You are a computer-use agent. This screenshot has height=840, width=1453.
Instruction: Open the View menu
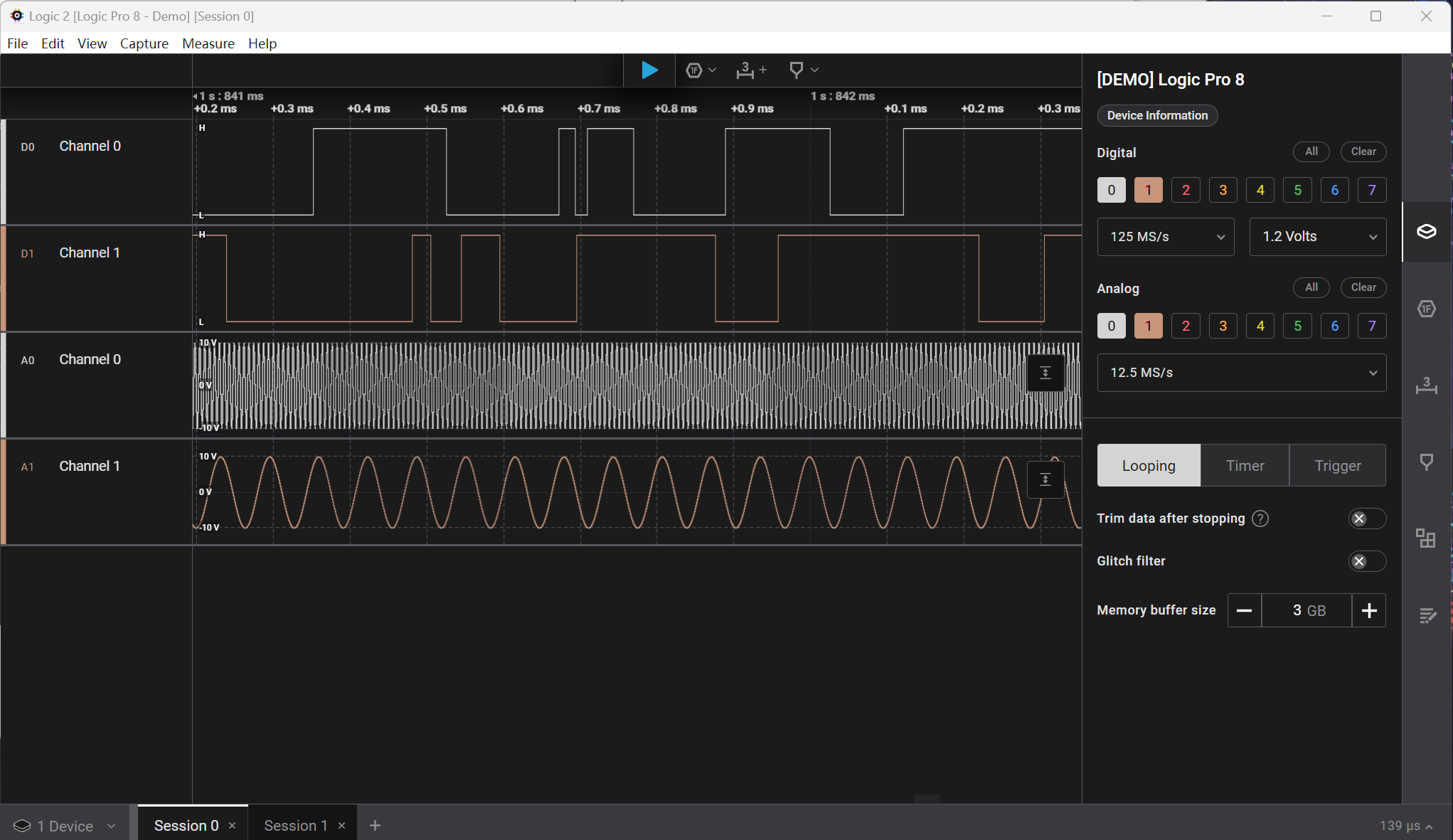coord(92,43)
